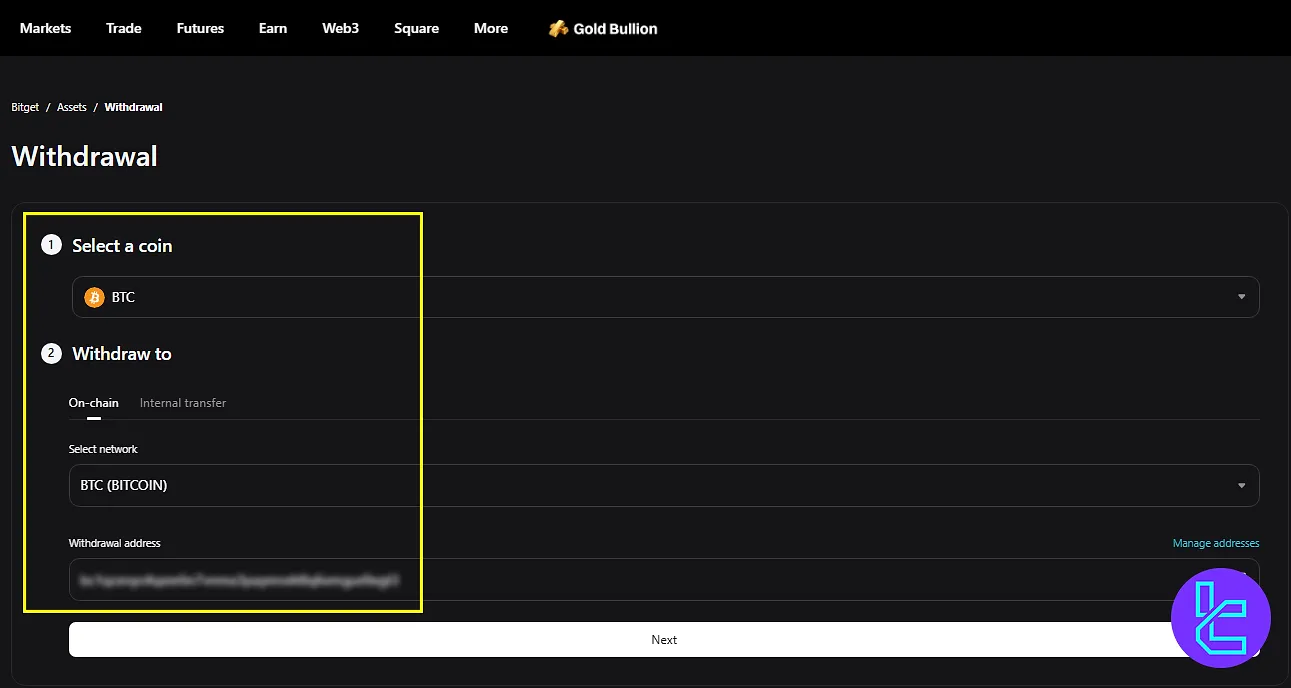Open the Futures menu
Screen dimensions: 1291x688
[200, 28]
